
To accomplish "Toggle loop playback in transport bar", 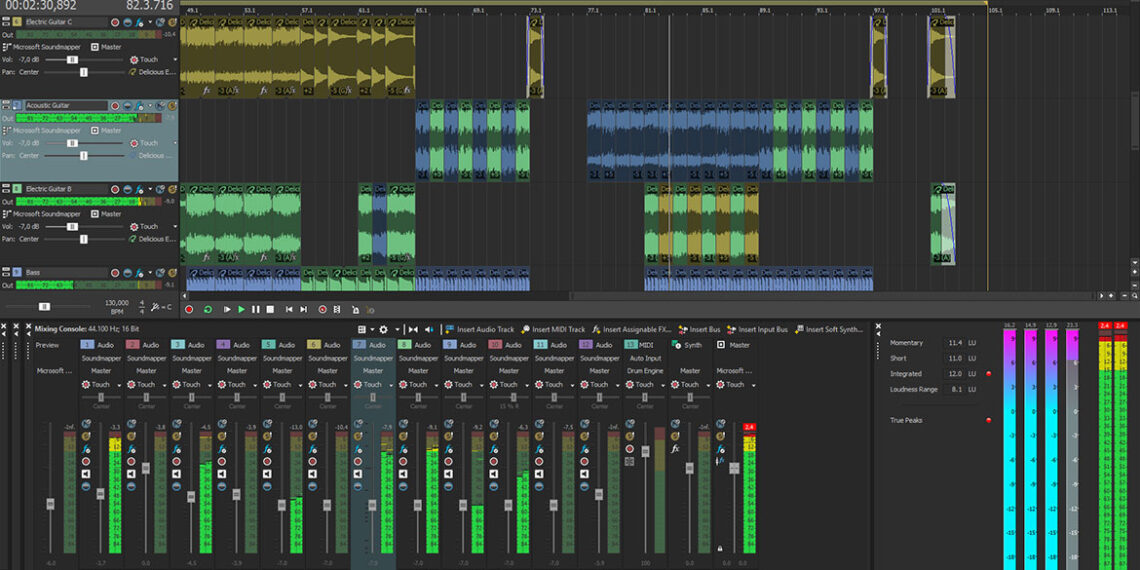I will [208, 310].
